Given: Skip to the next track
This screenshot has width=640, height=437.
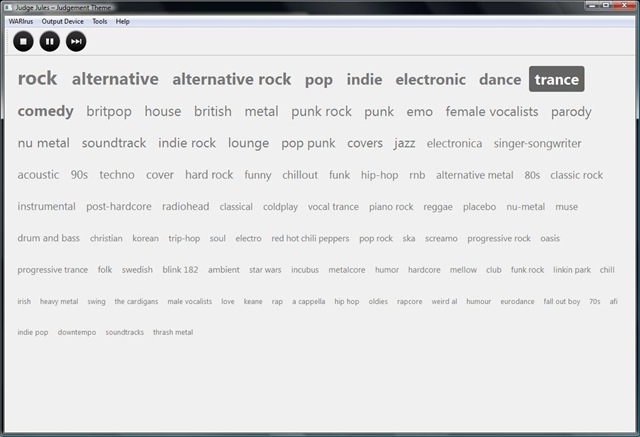Looking at the screenshot, I should [x=76, y=41].
